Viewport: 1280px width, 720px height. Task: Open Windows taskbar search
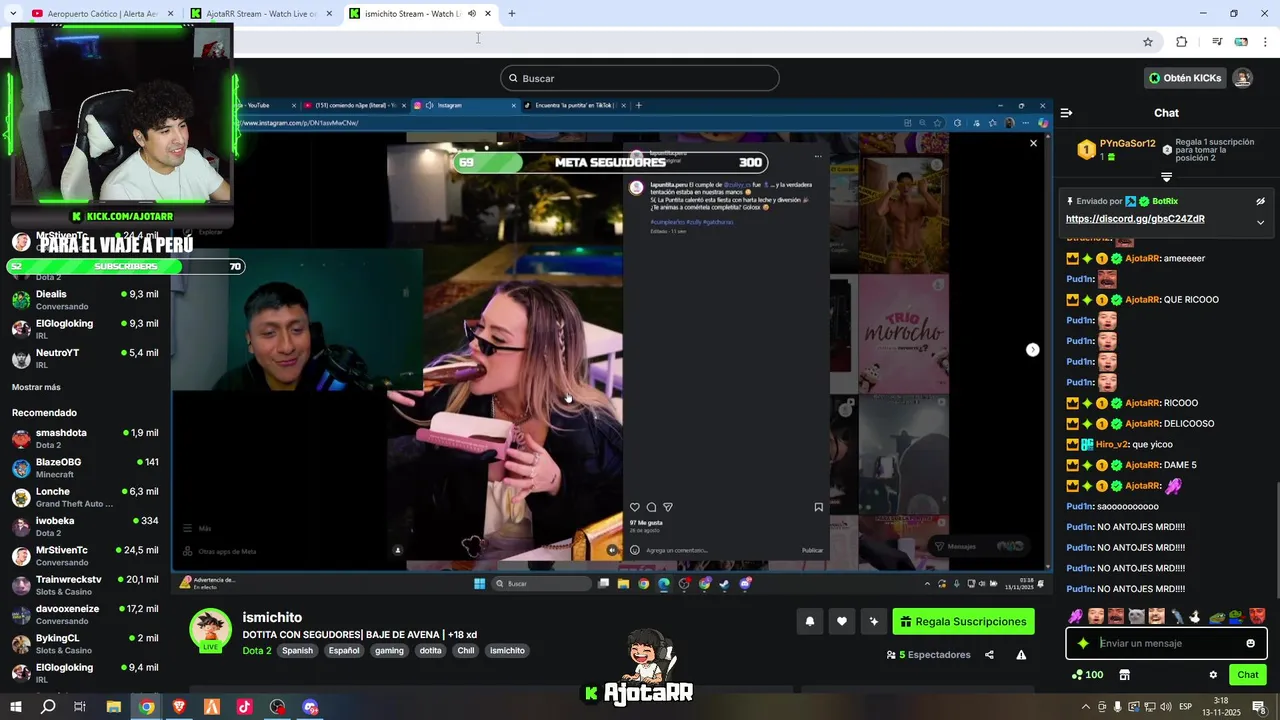[x=48, y=707]
